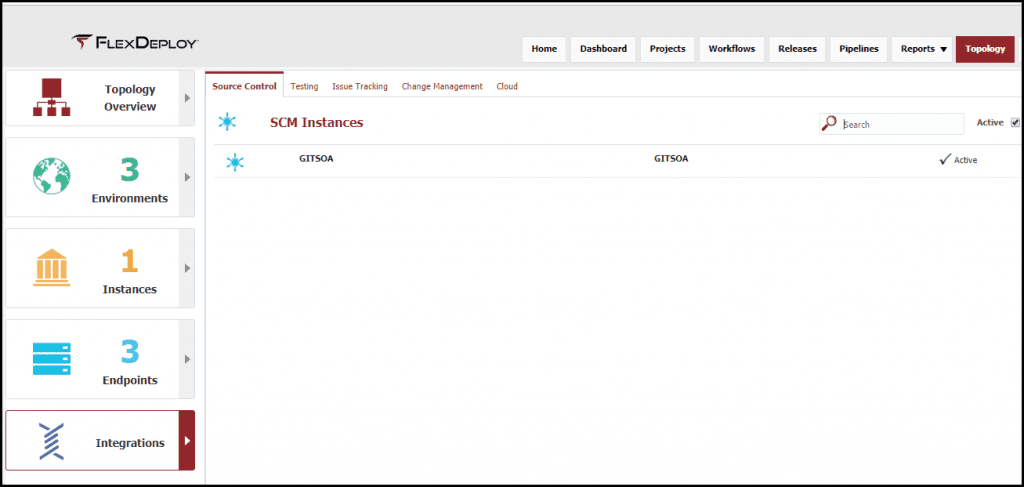
Task: Open the GITSOA instance name link
Action: (x=316, y=159)
